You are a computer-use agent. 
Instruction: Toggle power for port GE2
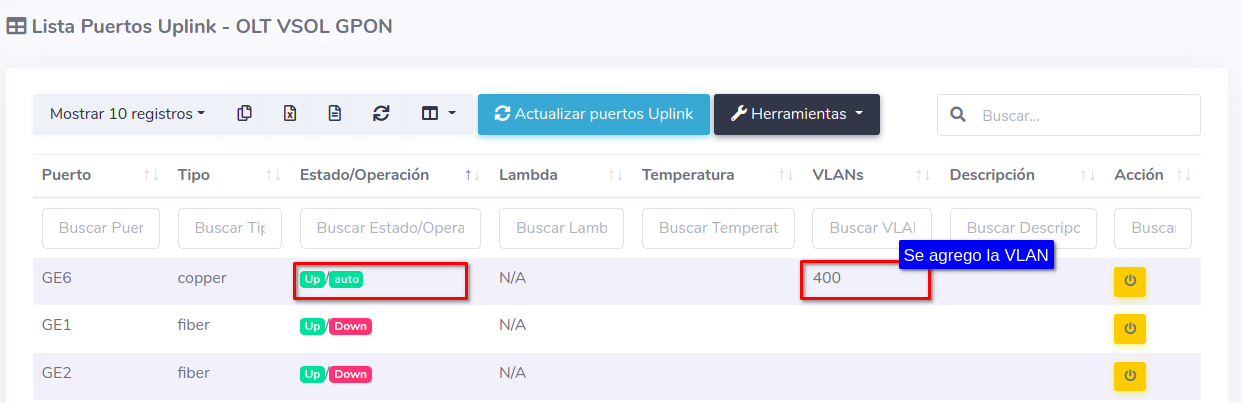(1130, 376)
